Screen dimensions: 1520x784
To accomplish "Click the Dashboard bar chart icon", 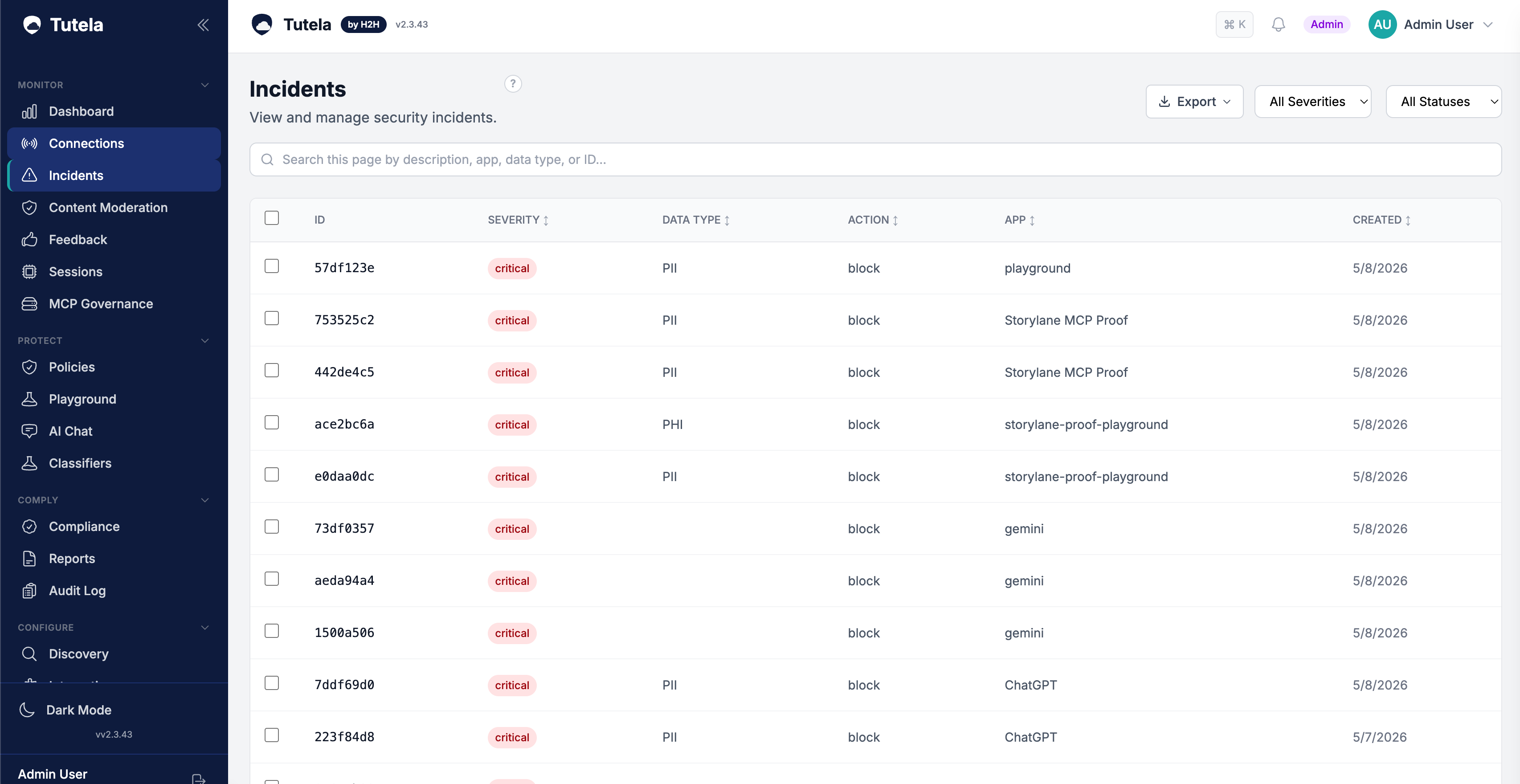I will [x=29, y=111].
